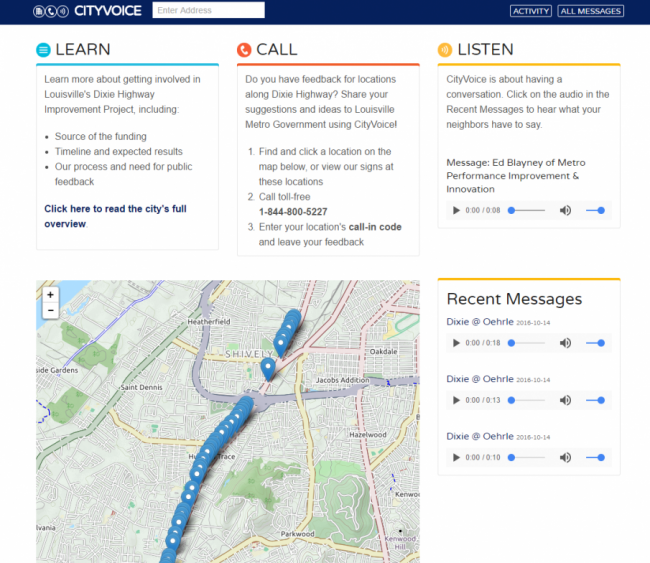Viewport: 650px width, 563px height.
Task: Click the Oakdale label on the map
Action: coord(383,352)
